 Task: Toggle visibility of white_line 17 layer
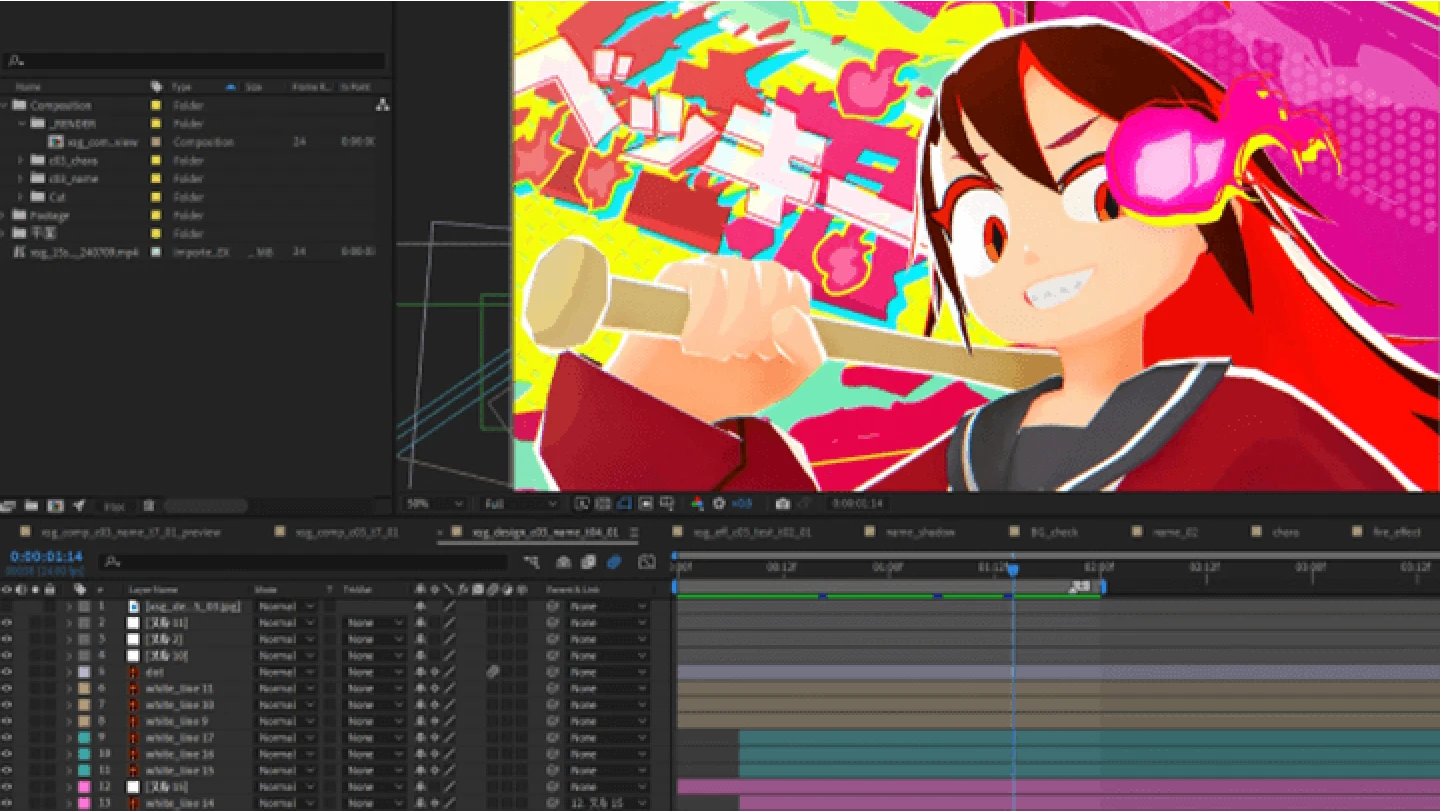tap(7, 737)
